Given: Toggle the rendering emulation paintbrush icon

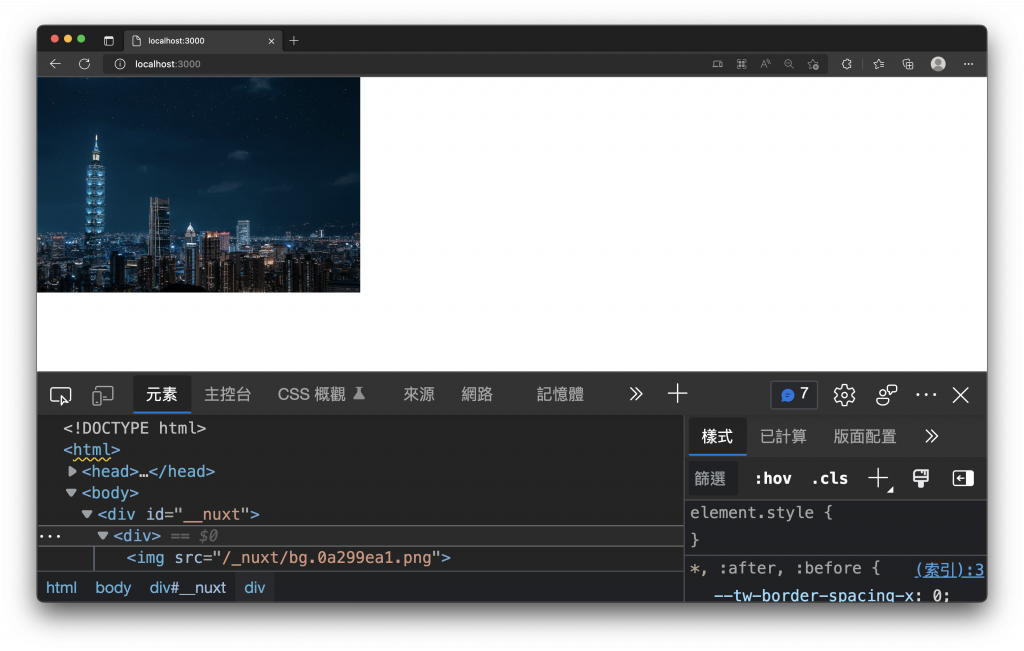Looking at the screenshot, I should point(921,479).
